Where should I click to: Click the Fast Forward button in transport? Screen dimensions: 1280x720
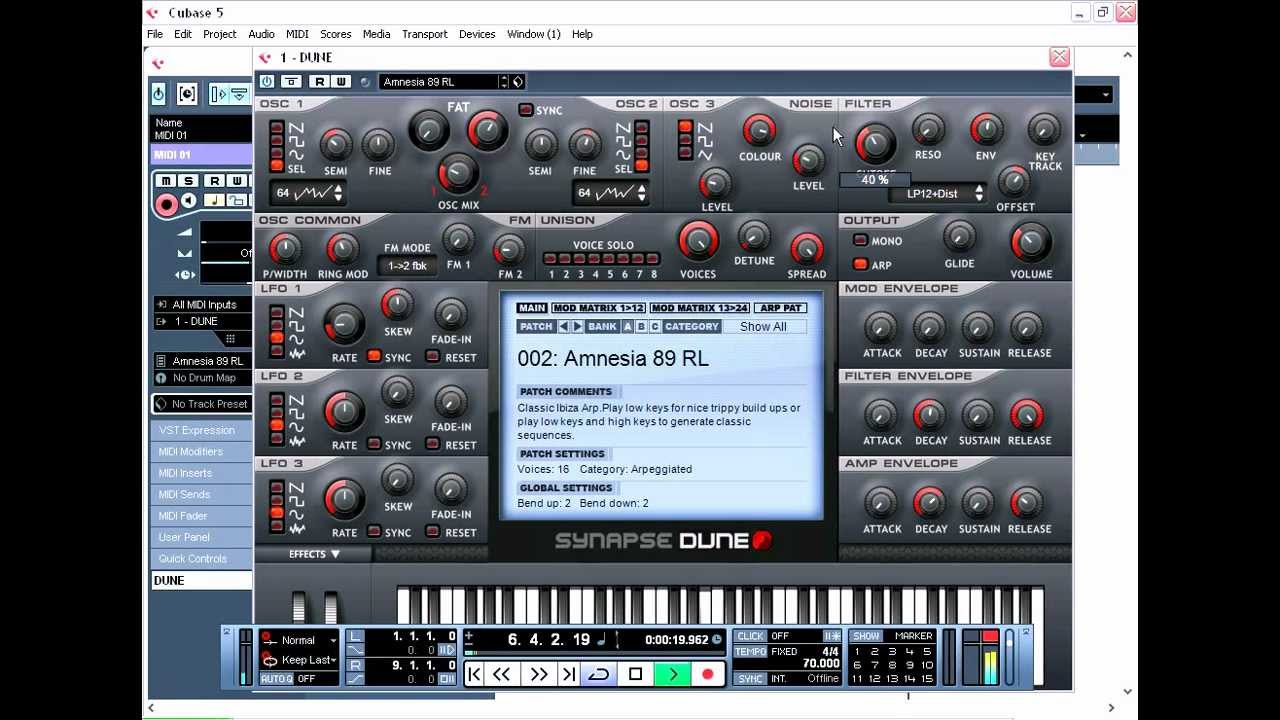(539, 675)
